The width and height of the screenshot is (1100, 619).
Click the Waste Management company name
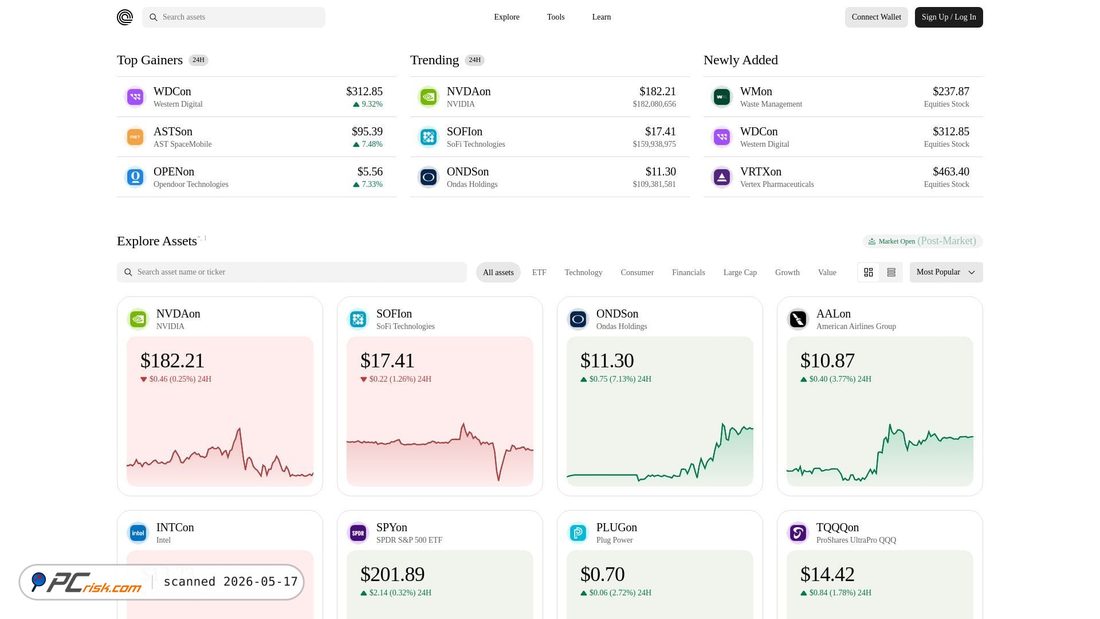pos(771,104)
